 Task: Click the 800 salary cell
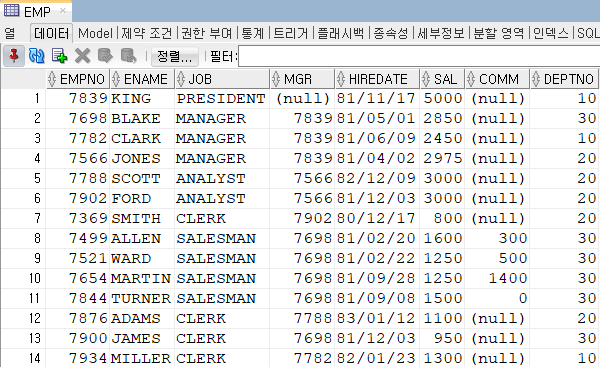442,219
